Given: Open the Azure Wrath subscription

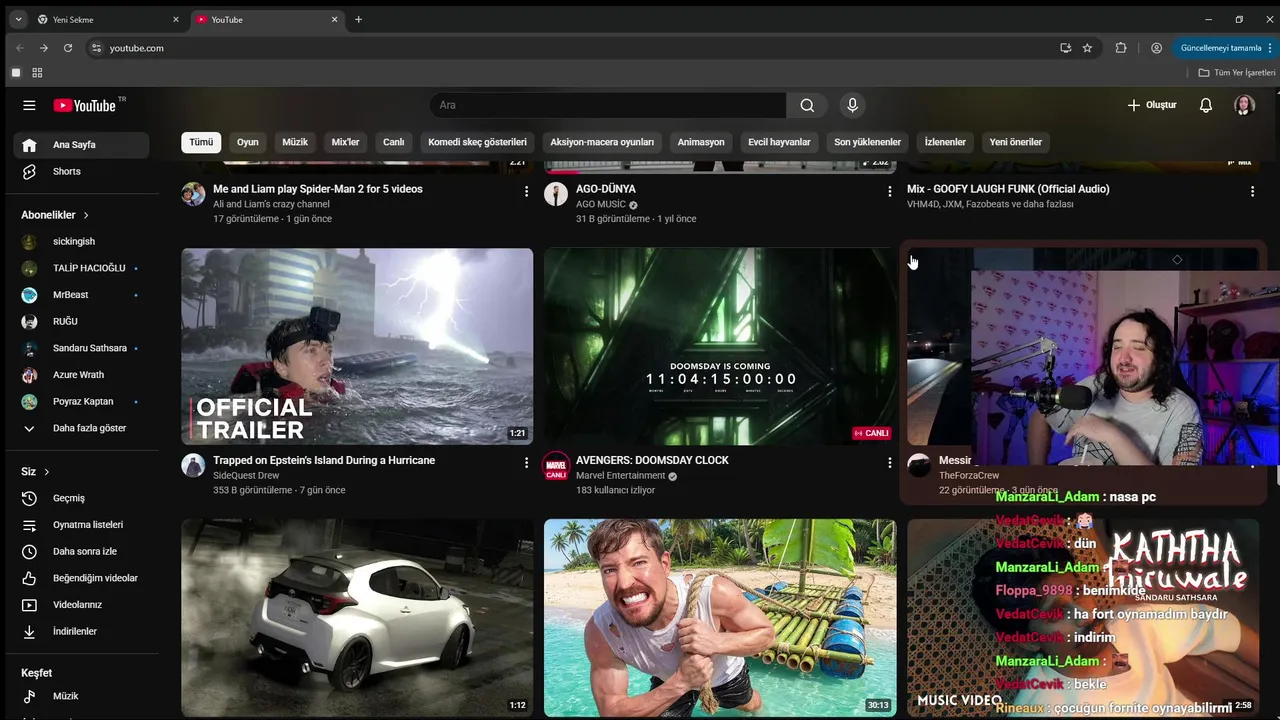Looking at the screenshot, I should [81, 375].
